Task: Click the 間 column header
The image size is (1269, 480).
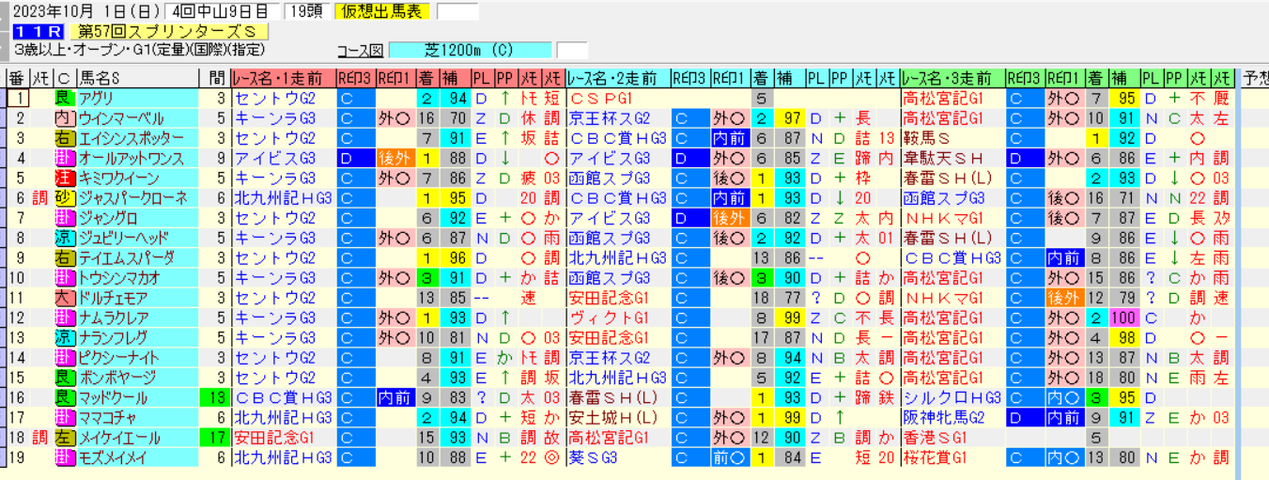Action: 217,78
